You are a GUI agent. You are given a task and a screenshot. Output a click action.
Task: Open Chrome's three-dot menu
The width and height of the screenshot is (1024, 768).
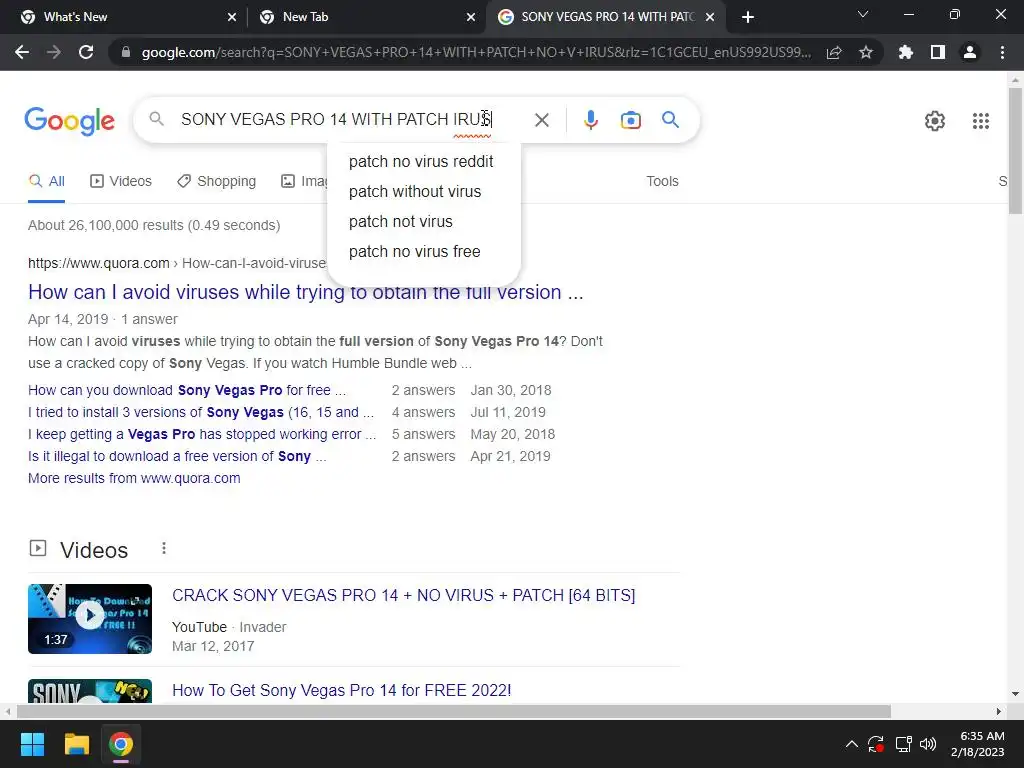coord(1002,52)
